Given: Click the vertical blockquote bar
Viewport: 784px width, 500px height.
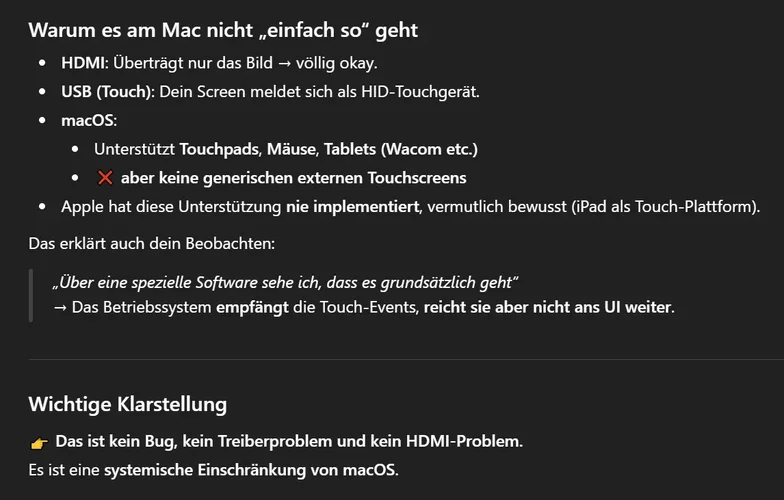Looking at the screenshot, I should (x=31, y=294).
